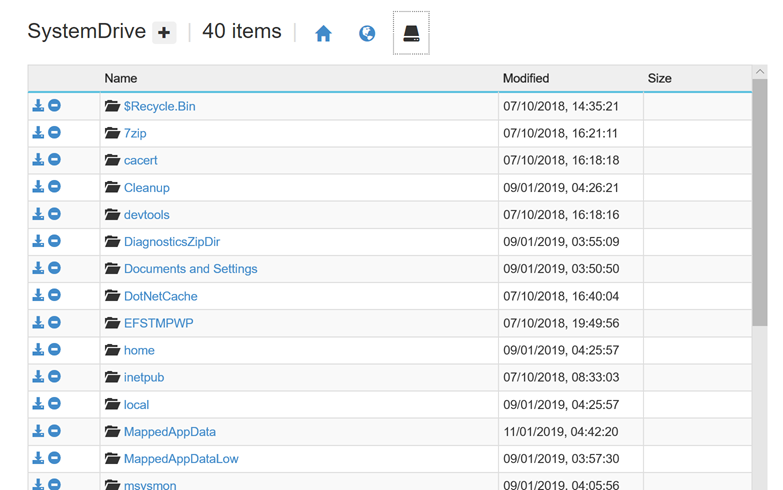Open the EFSTMPWP folder link
Viewport: 783px width, 490px height.
158,323
